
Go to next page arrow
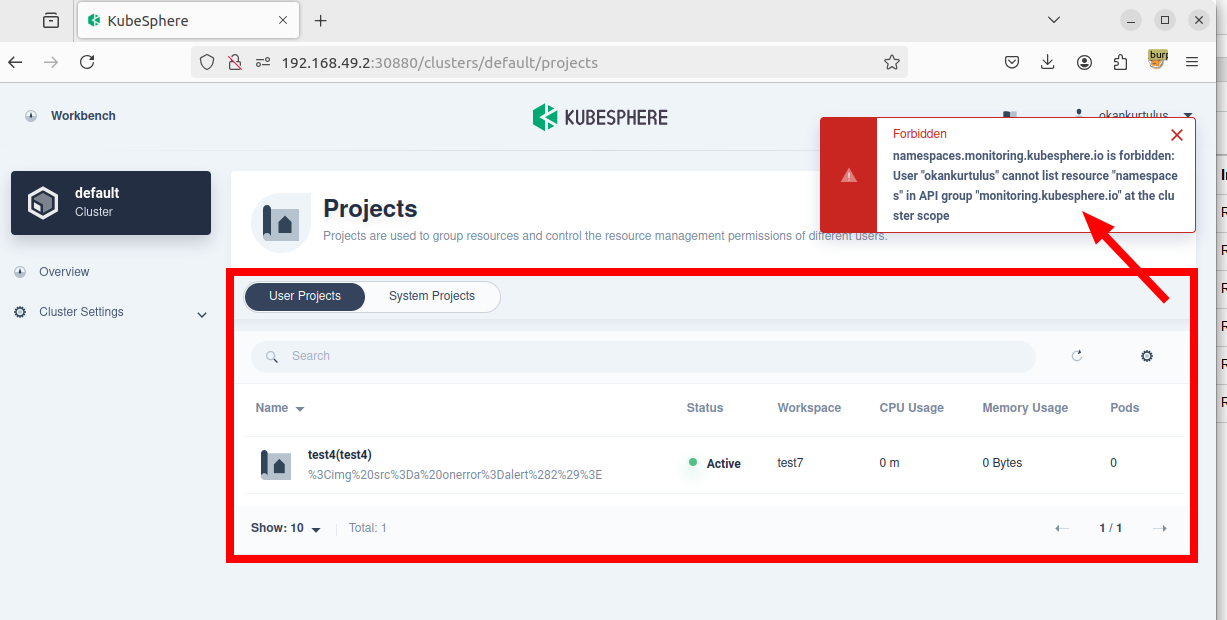1160,529
